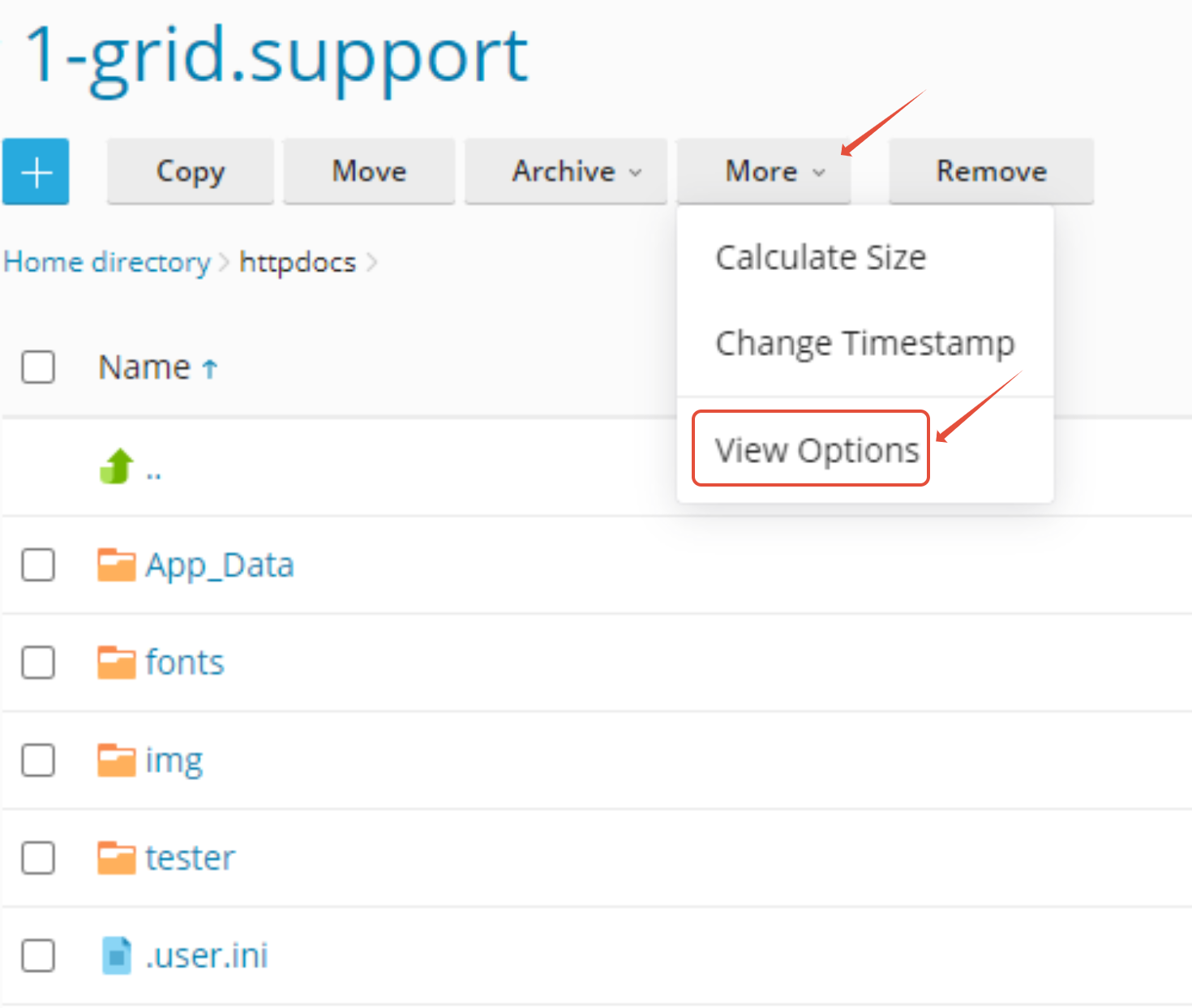Screen dimensions: 1192x1008
Task: Click the chevron after httpdocs breadcrumb
Action: click(x=371, y=264)
